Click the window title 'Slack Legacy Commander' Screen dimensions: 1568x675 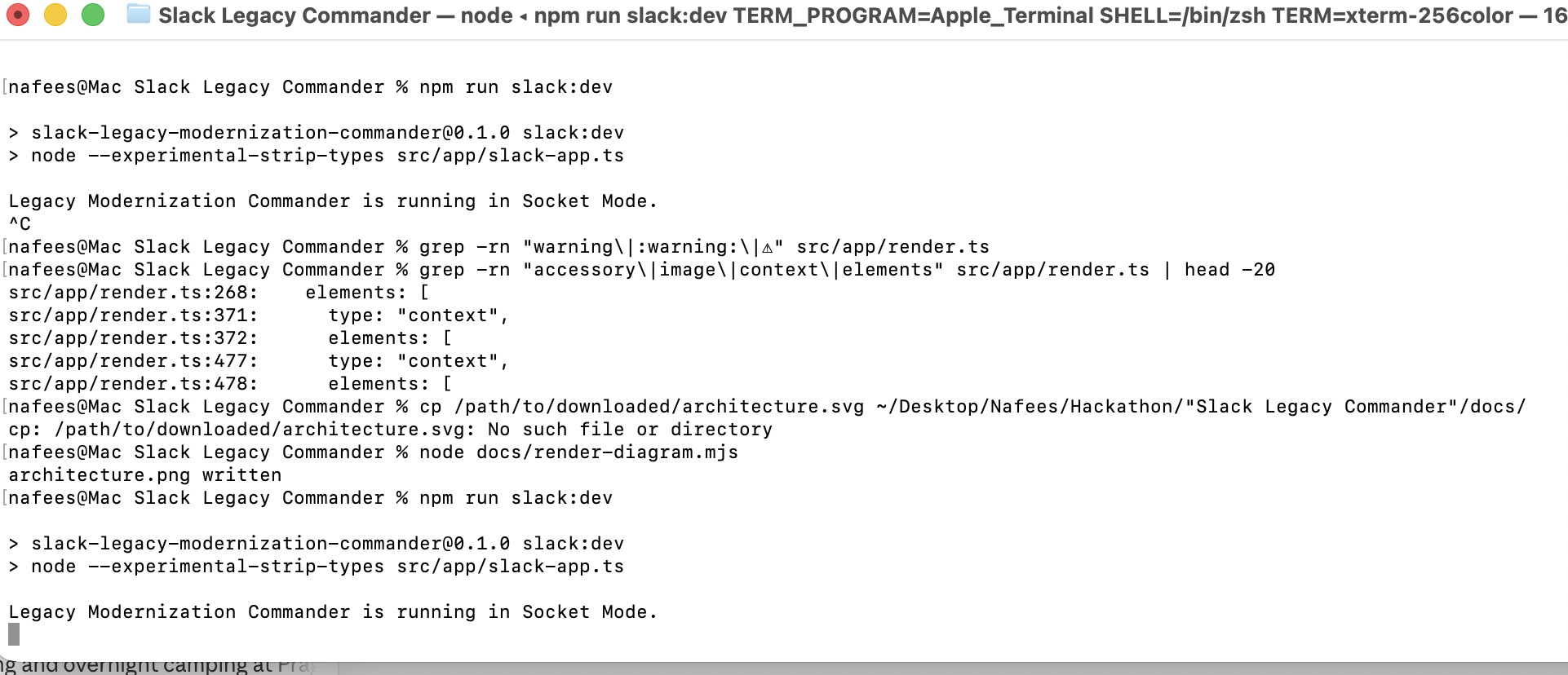coord(294,15)
